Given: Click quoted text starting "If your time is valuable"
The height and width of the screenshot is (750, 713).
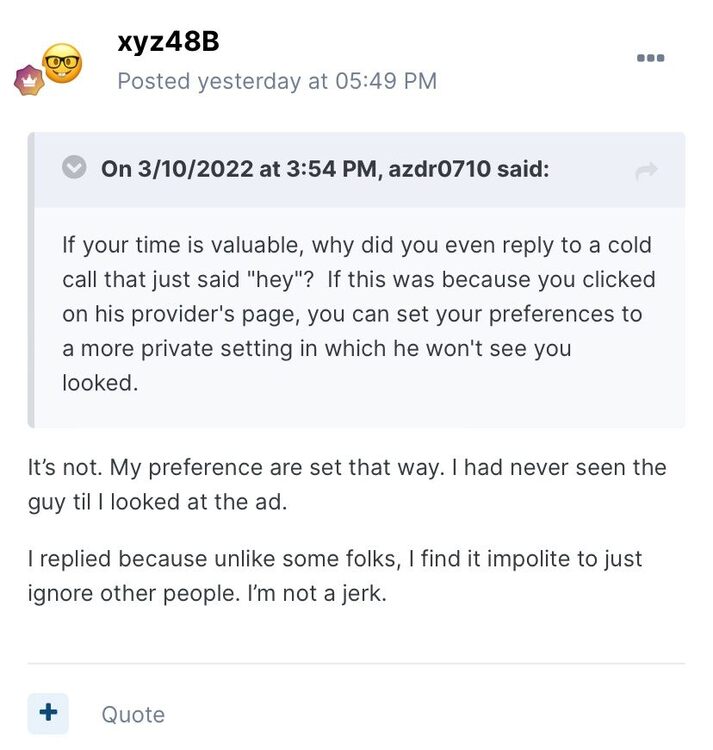Looking at the screenshot, I should pos(357,246).
